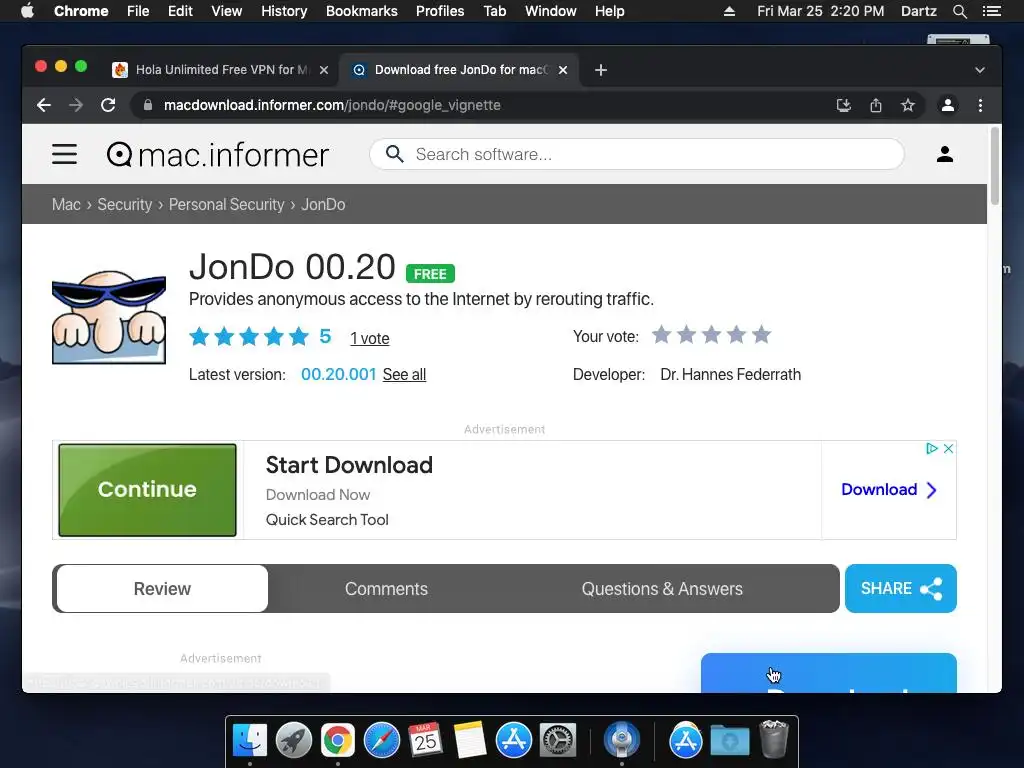Screen dimensions: 1024x768
Task: Open Finder from the Dock
Action: [x=250, y=741]
